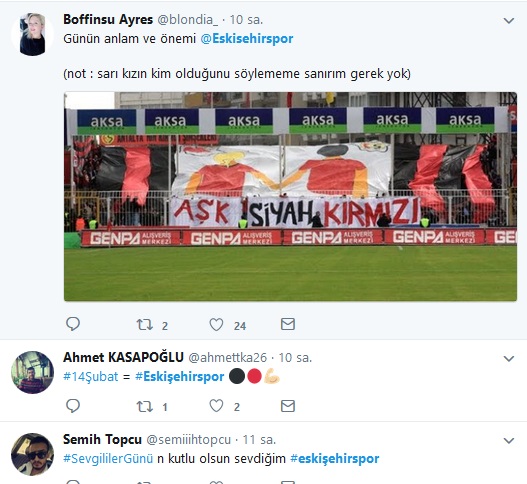Follow the #14Şubat hashtag link

[91, 376]
